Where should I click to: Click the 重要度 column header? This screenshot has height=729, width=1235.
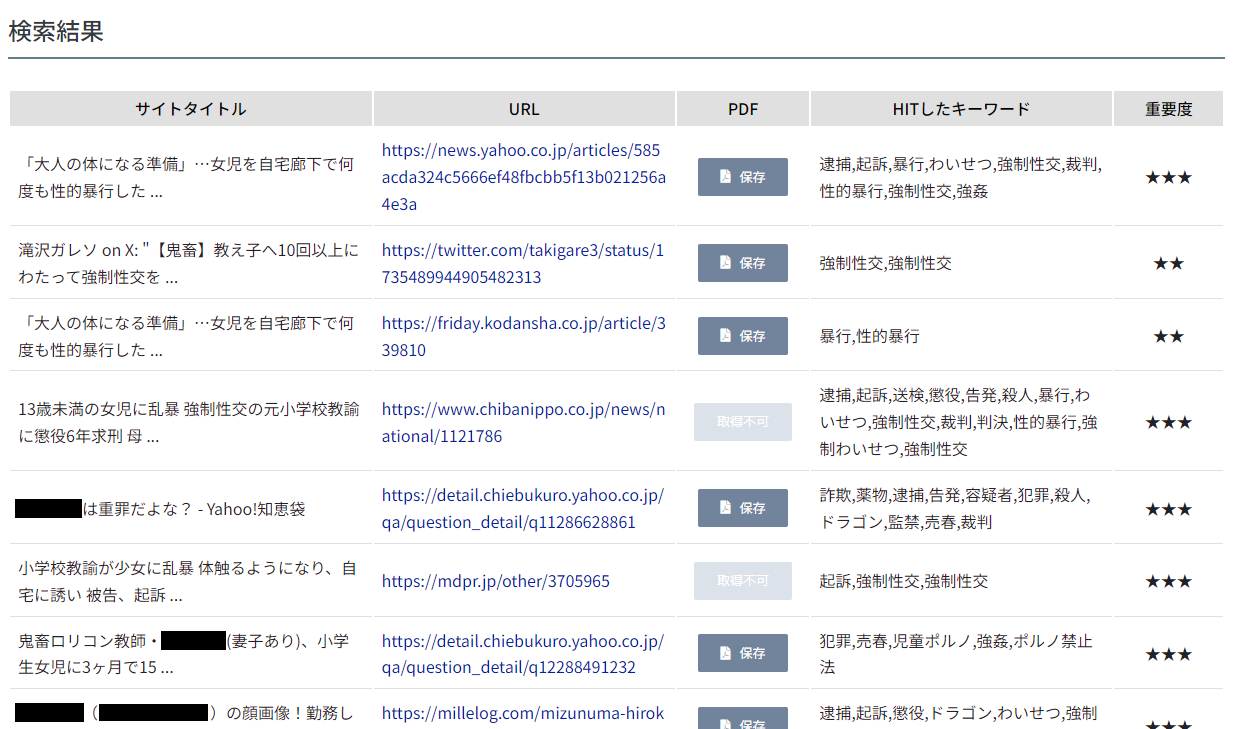pos(1168,109)
